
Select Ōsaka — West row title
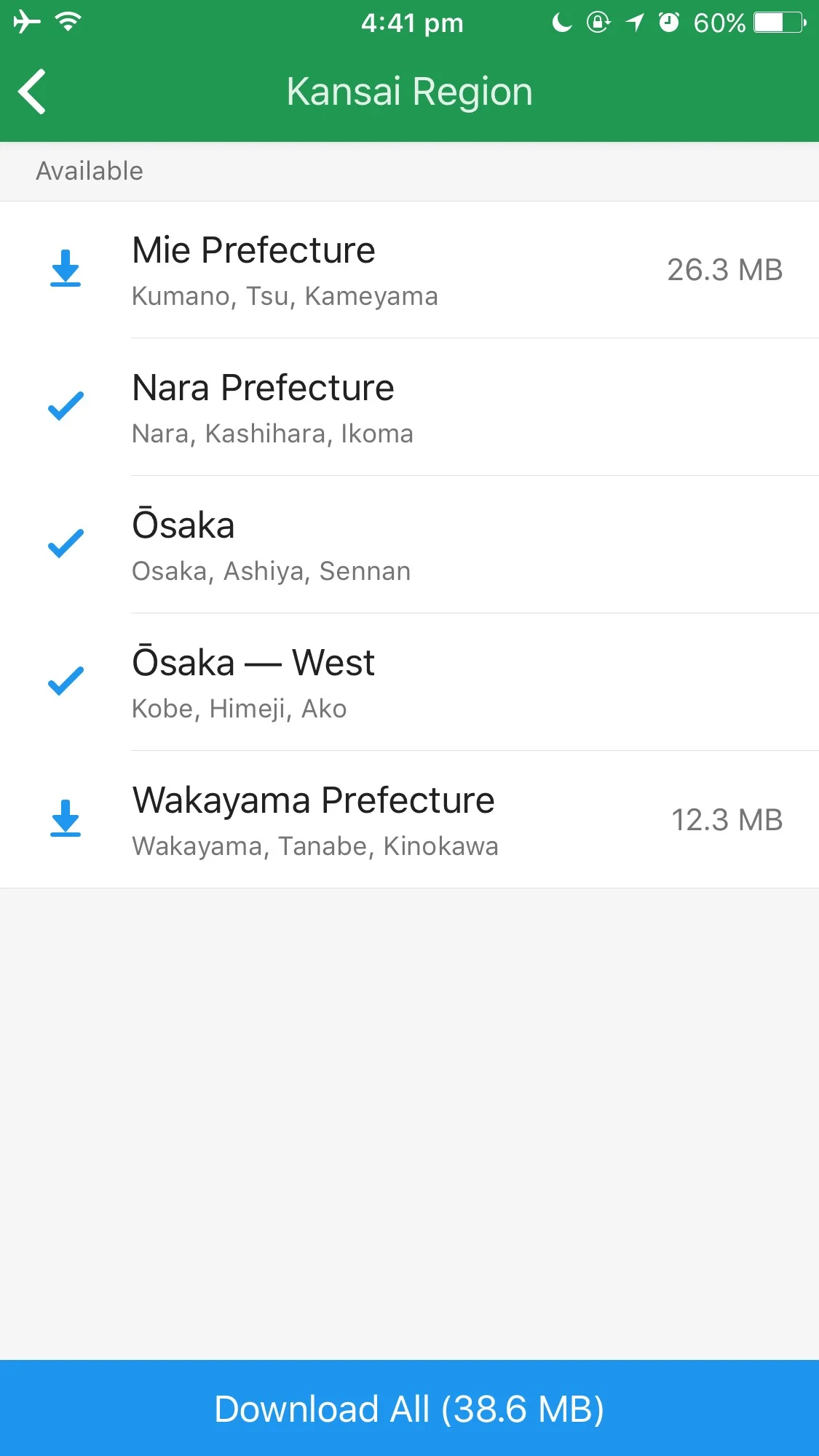253,662
